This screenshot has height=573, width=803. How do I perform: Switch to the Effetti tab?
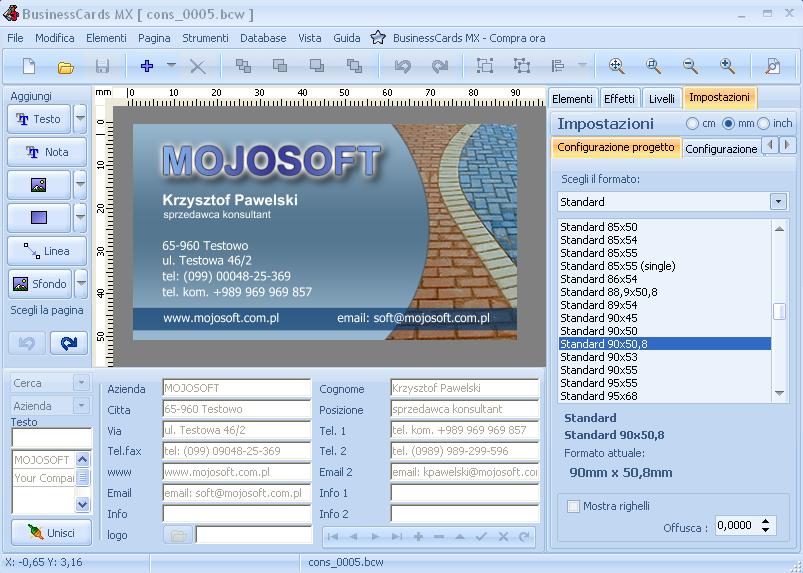point(619,99)
